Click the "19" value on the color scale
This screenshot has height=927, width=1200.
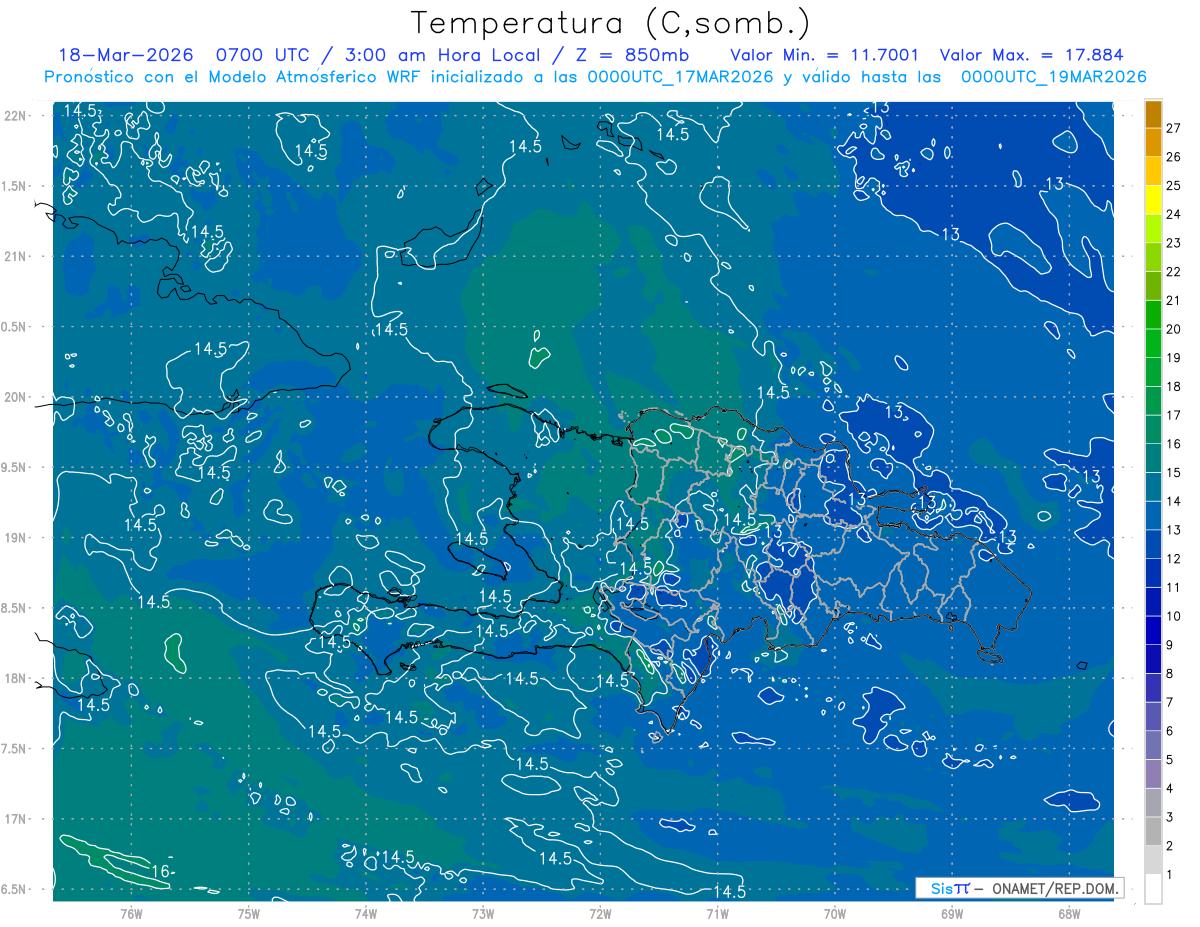pos(1173,358)
